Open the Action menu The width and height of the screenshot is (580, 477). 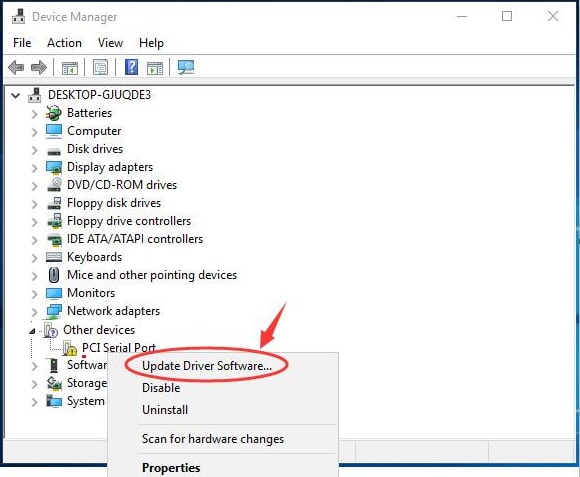click(64, 43)
